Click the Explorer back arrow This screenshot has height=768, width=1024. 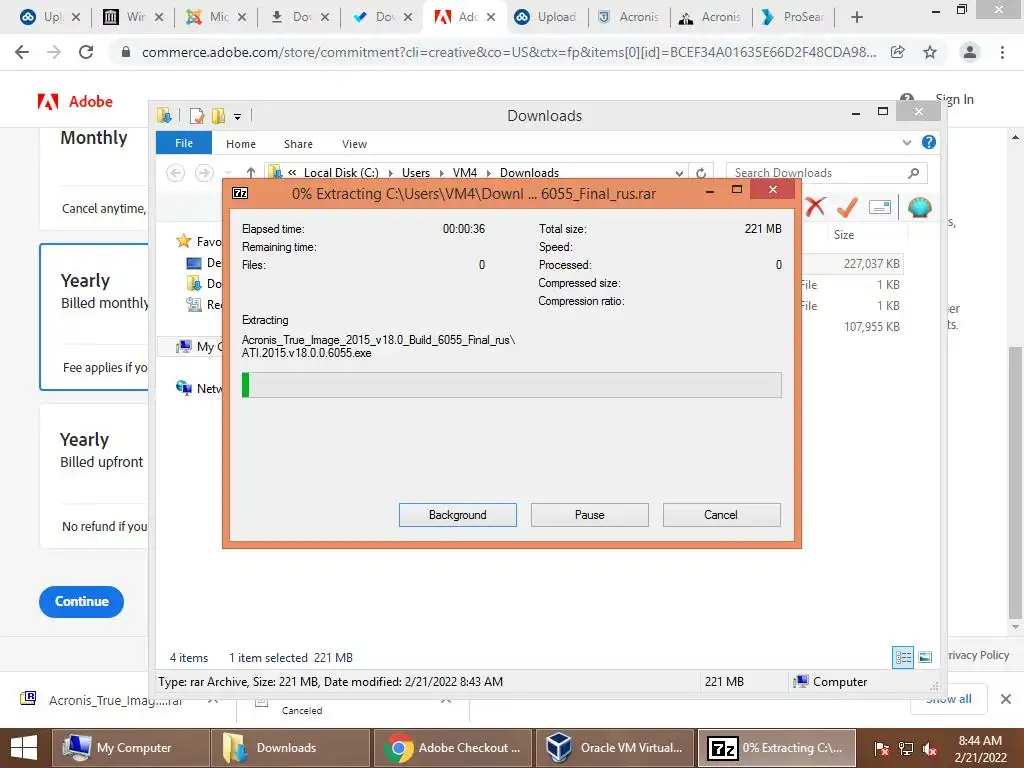175,172
